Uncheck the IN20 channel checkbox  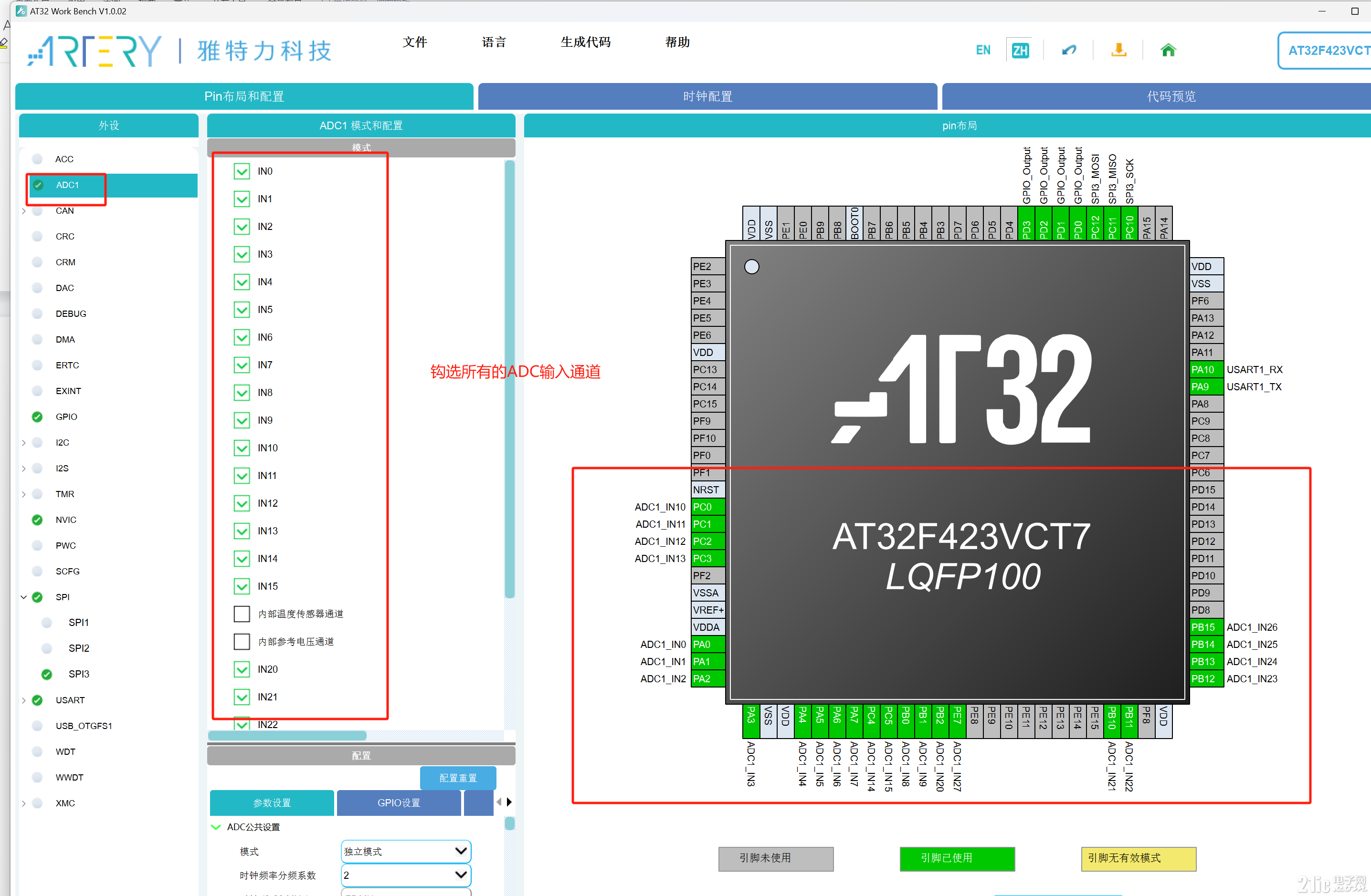click(x=242, y=669)
